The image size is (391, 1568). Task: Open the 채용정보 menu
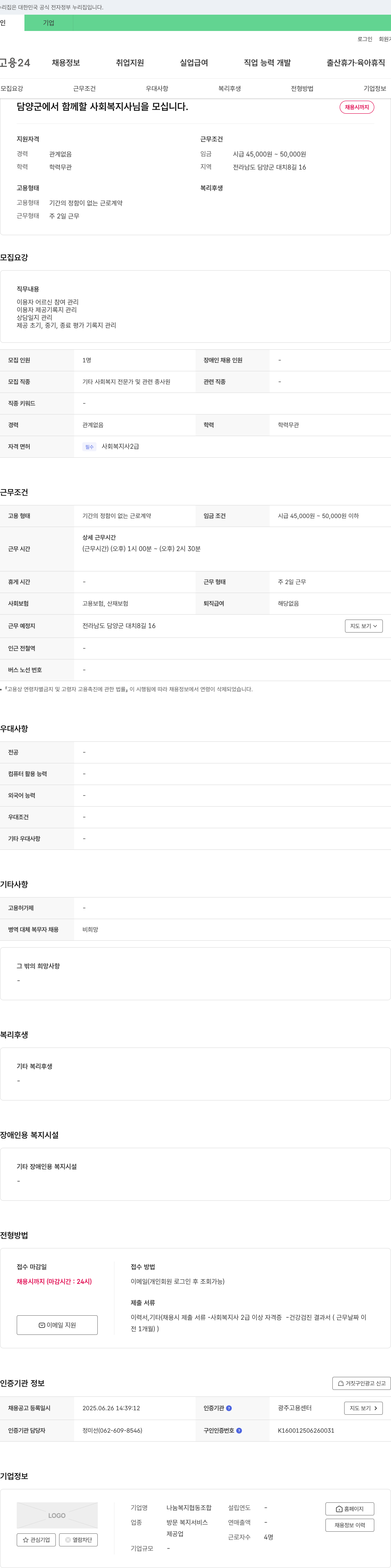pos(66,63)
